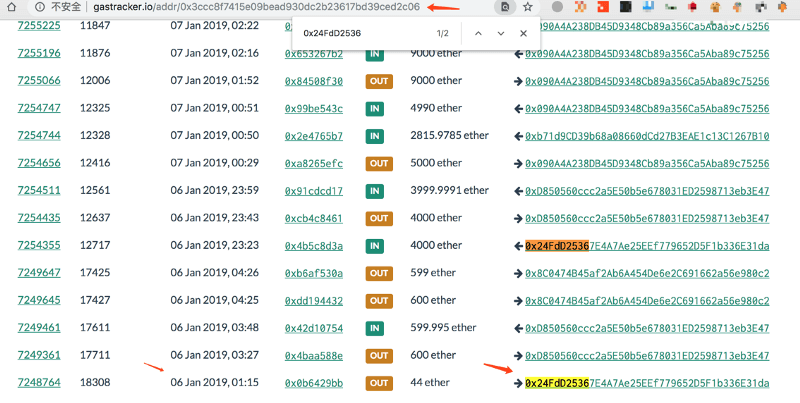Bookmark this page with the star icon
Screen dimensions: 800x403
[x=528, y=7]
